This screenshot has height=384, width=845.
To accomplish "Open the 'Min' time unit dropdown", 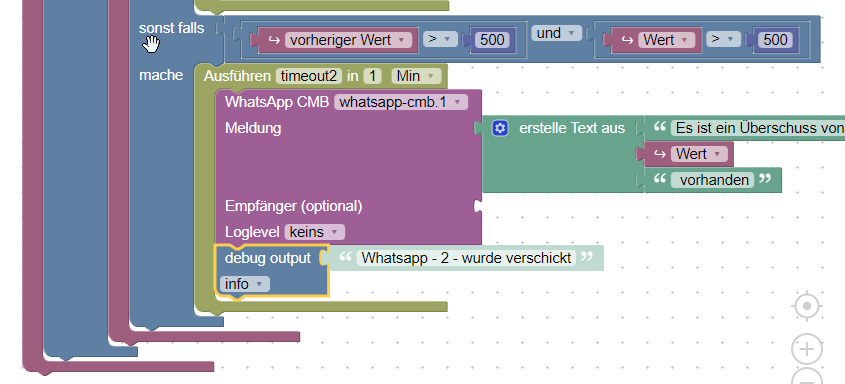I will 416,76.
